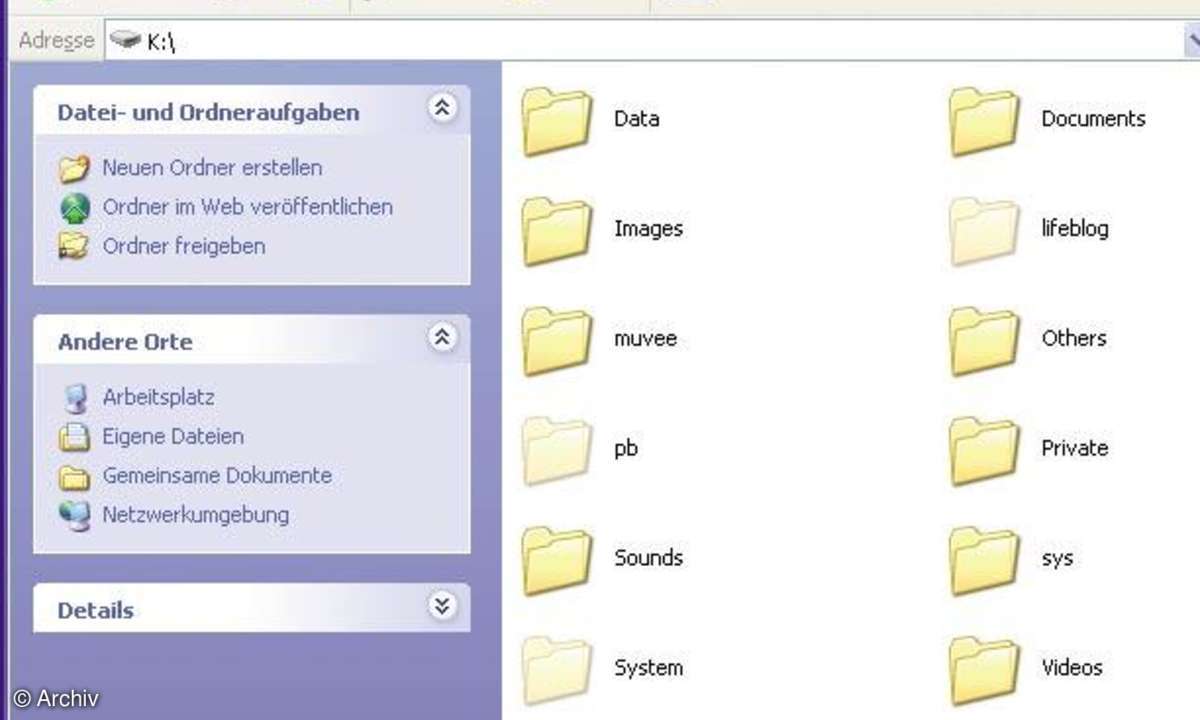Image resolution: width=1200 pixels, height=720 pixels.
Task: Click the Sounds folder name
Action: pyautogui.click(x=648, y=559)
